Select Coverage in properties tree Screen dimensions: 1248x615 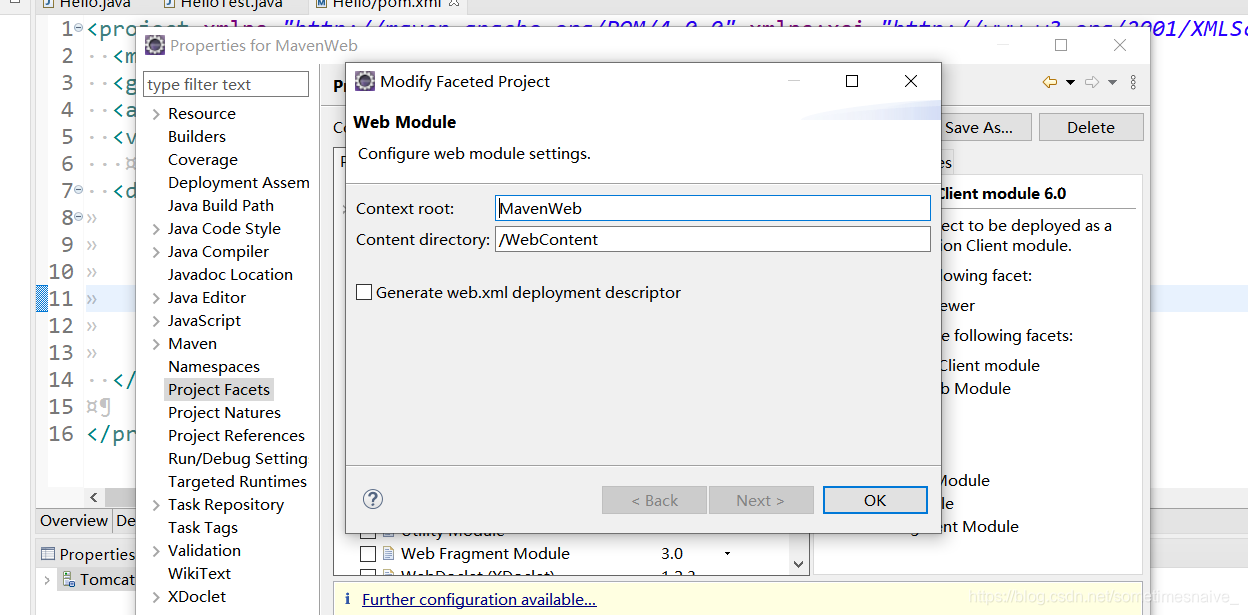pyautogui.click(x=203, y=160)
